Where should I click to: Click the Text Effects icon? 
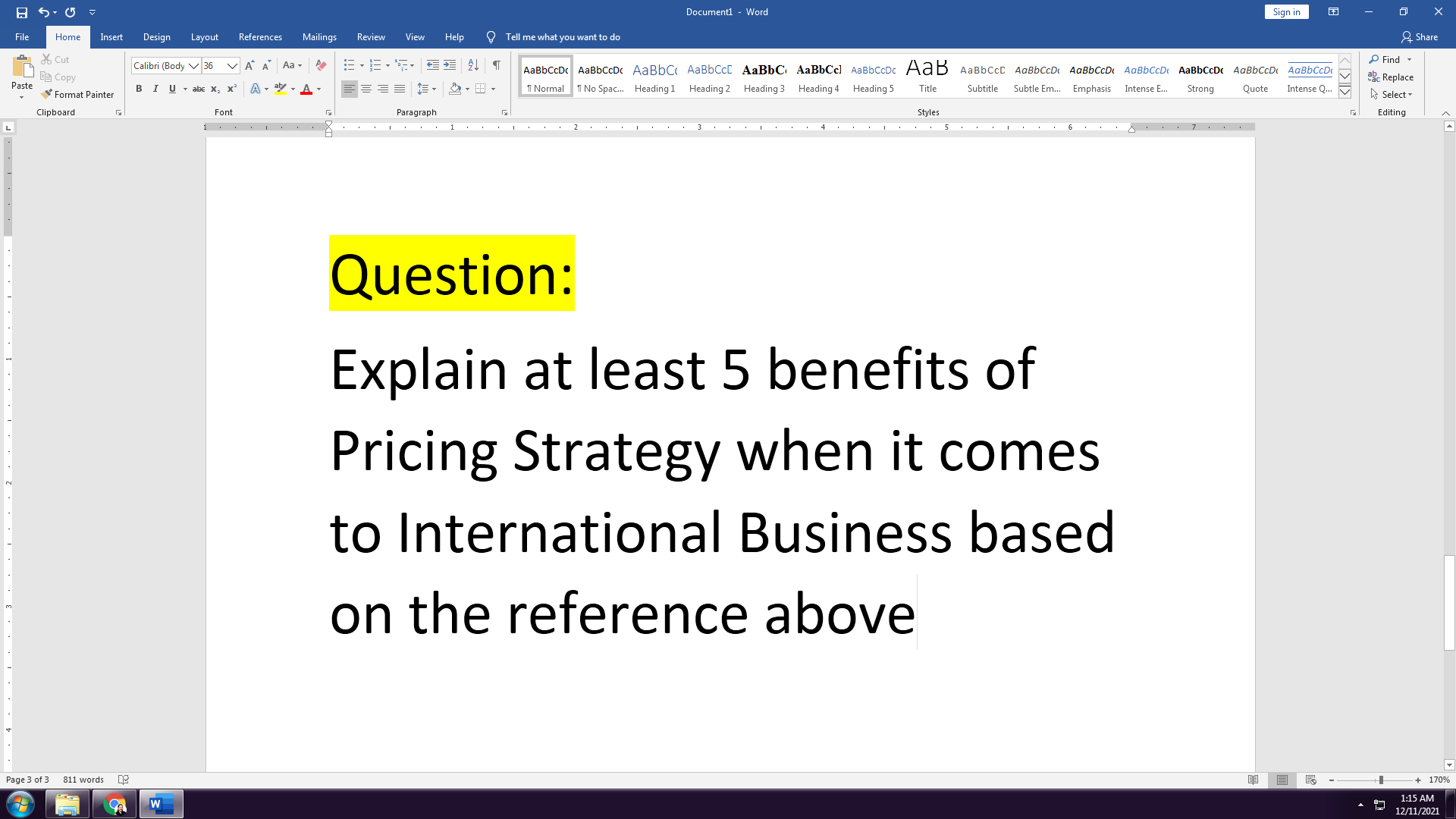pyautogui.click(x=256, y=89)
